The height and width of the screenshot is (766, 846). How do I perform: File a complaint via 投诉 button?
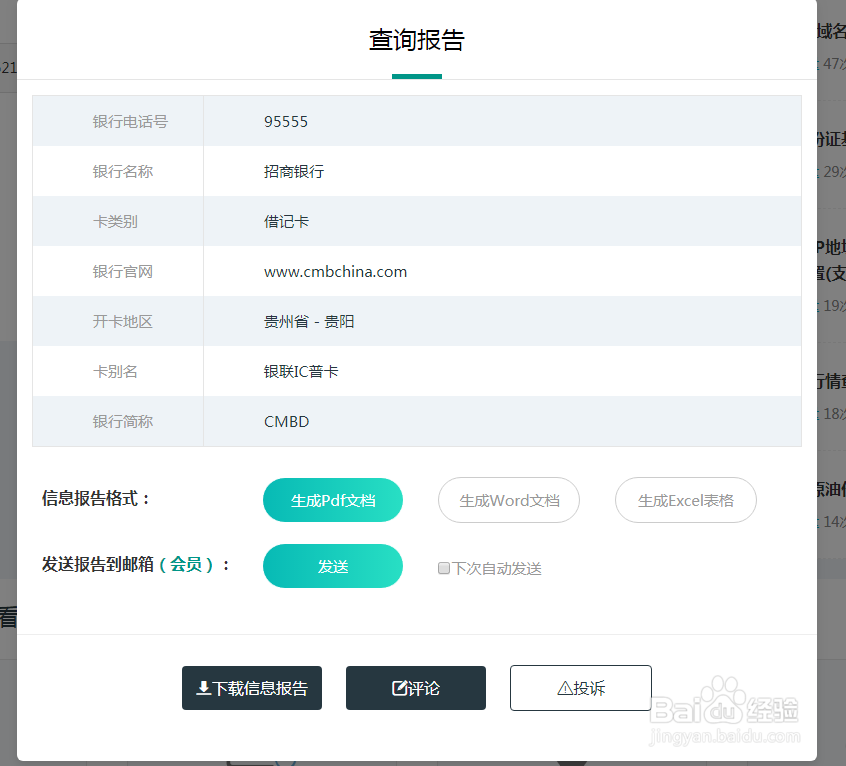pos(581,688)
